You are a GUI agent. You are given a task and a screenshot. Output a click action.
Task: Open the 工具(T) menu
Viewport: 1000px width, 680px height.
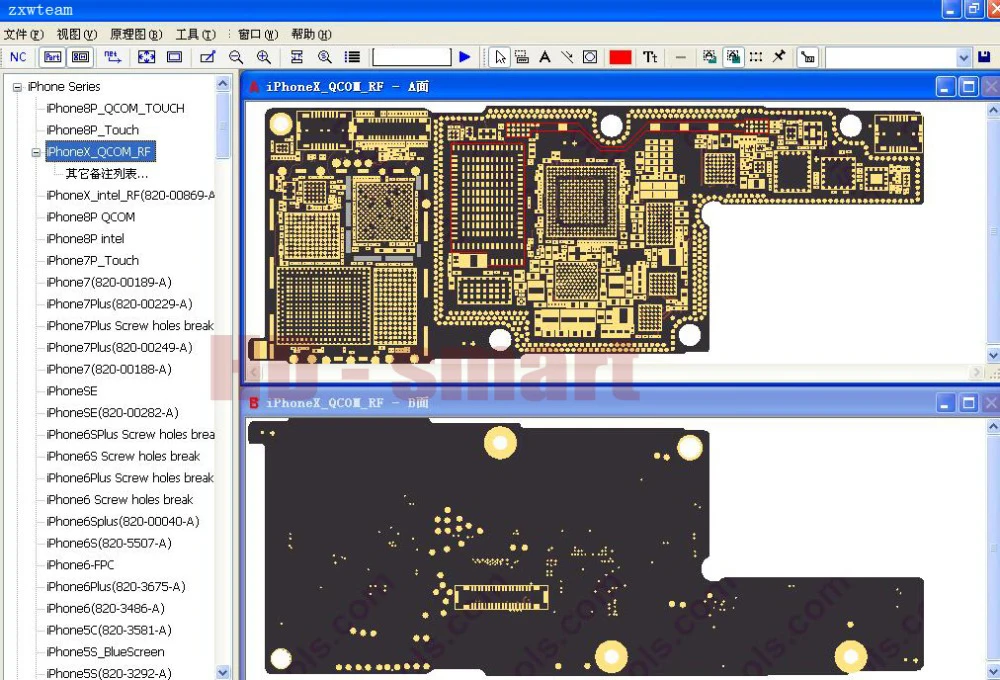pos(195,34)
